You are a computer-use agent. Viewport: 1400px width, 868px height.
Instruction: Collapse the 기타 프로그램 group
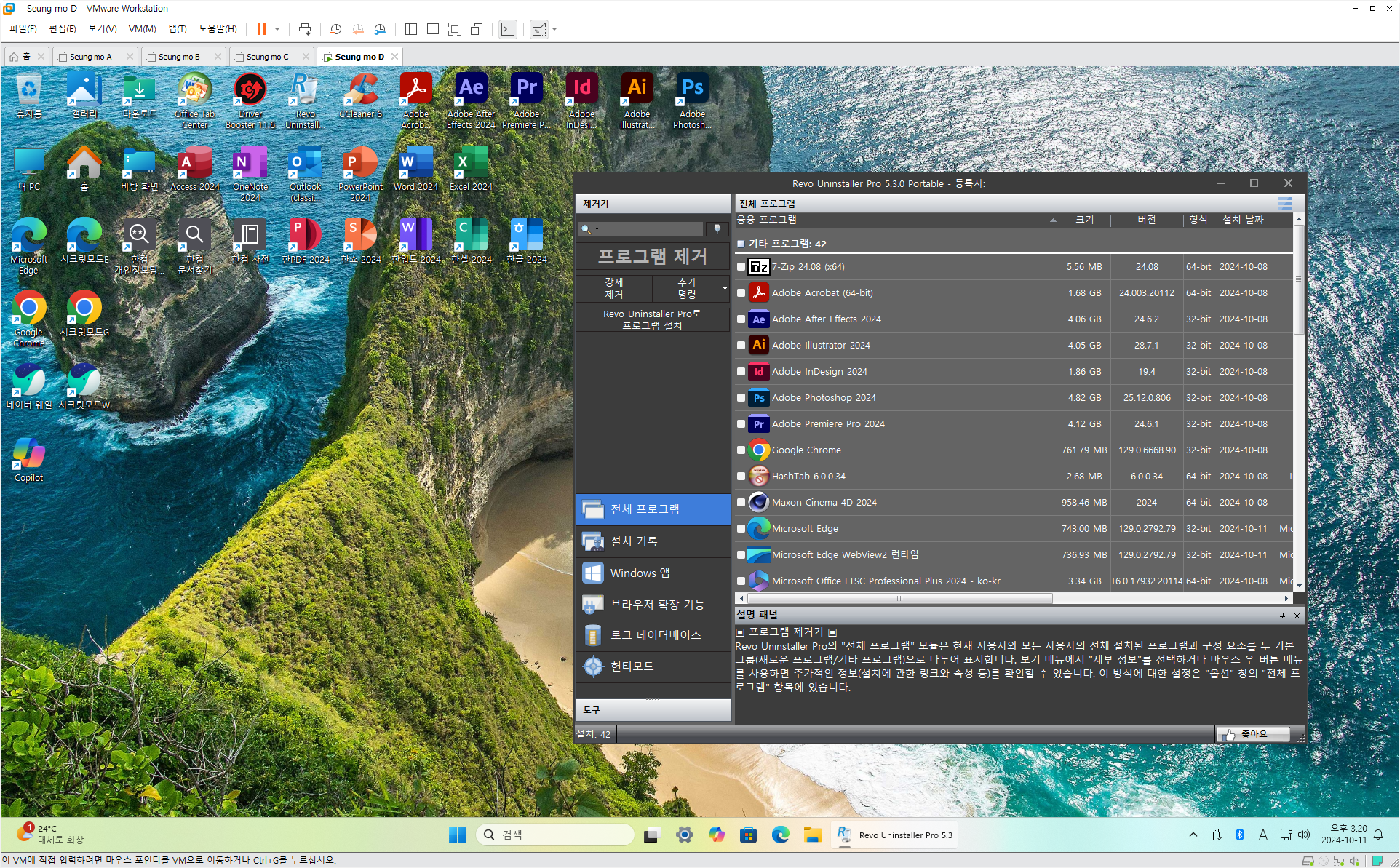click(741, 244)
